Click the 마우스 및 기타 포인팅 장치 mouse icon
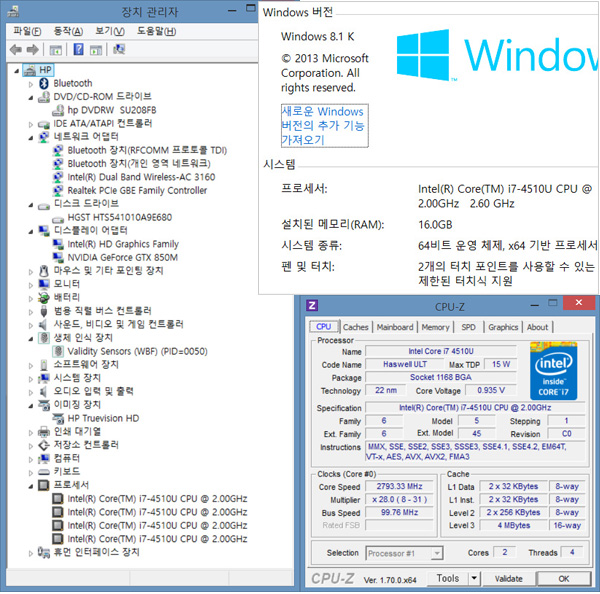 [x=44, y=271]
